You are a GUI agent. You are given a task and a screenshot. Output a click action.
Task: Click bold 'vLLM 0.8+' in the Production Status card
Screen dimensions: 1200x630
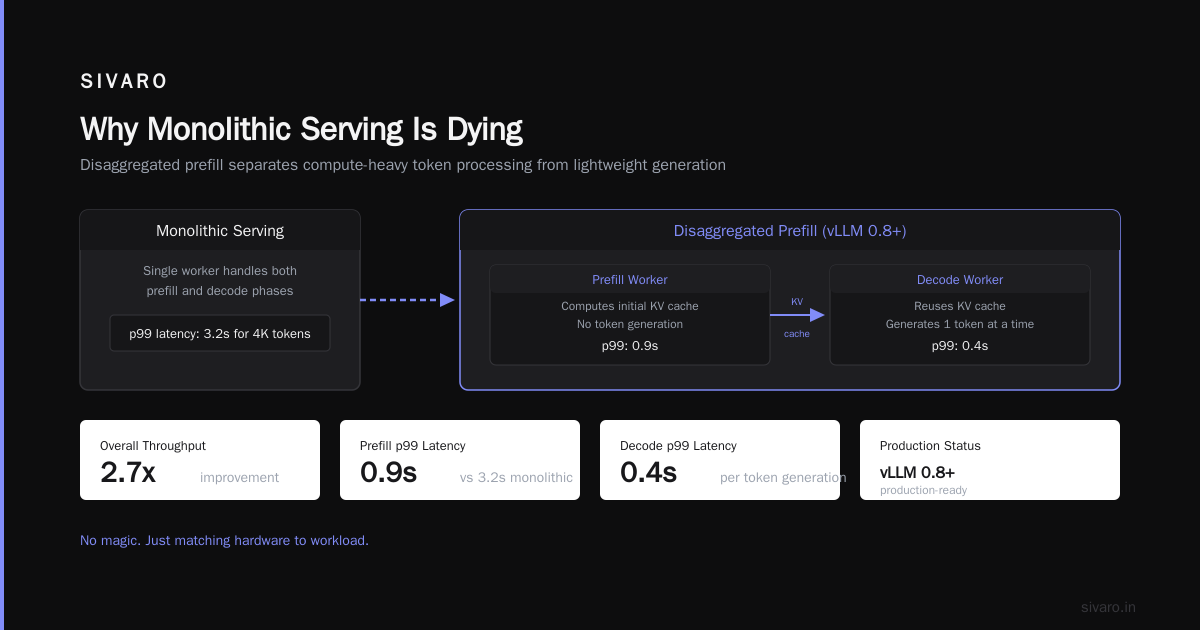917,473
